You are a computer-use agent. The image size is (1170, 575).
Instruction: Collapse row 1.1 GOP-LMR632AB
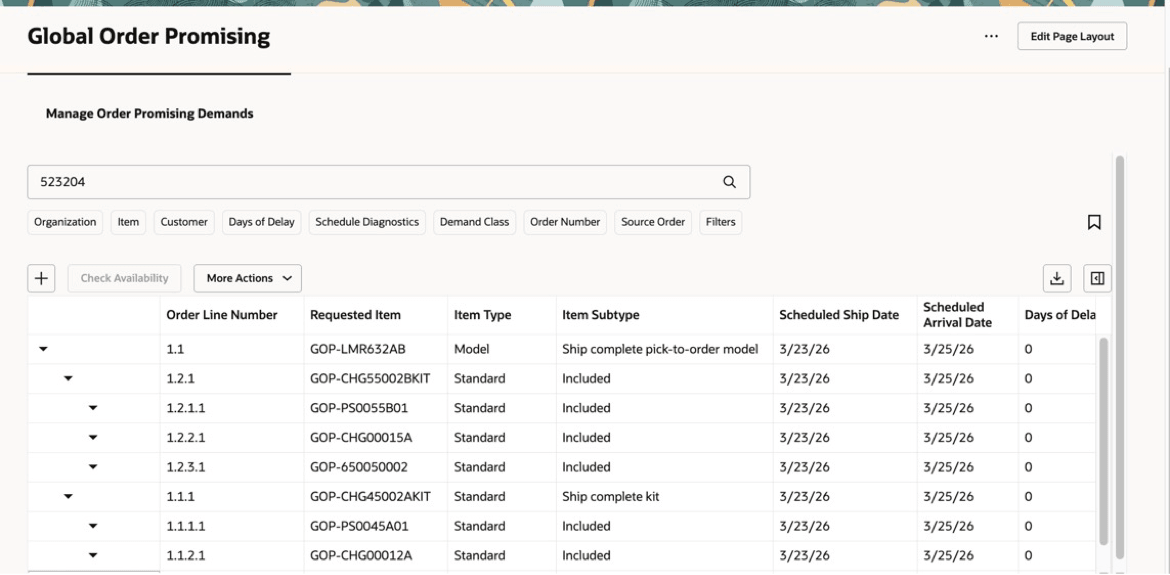tap(43, 349)
